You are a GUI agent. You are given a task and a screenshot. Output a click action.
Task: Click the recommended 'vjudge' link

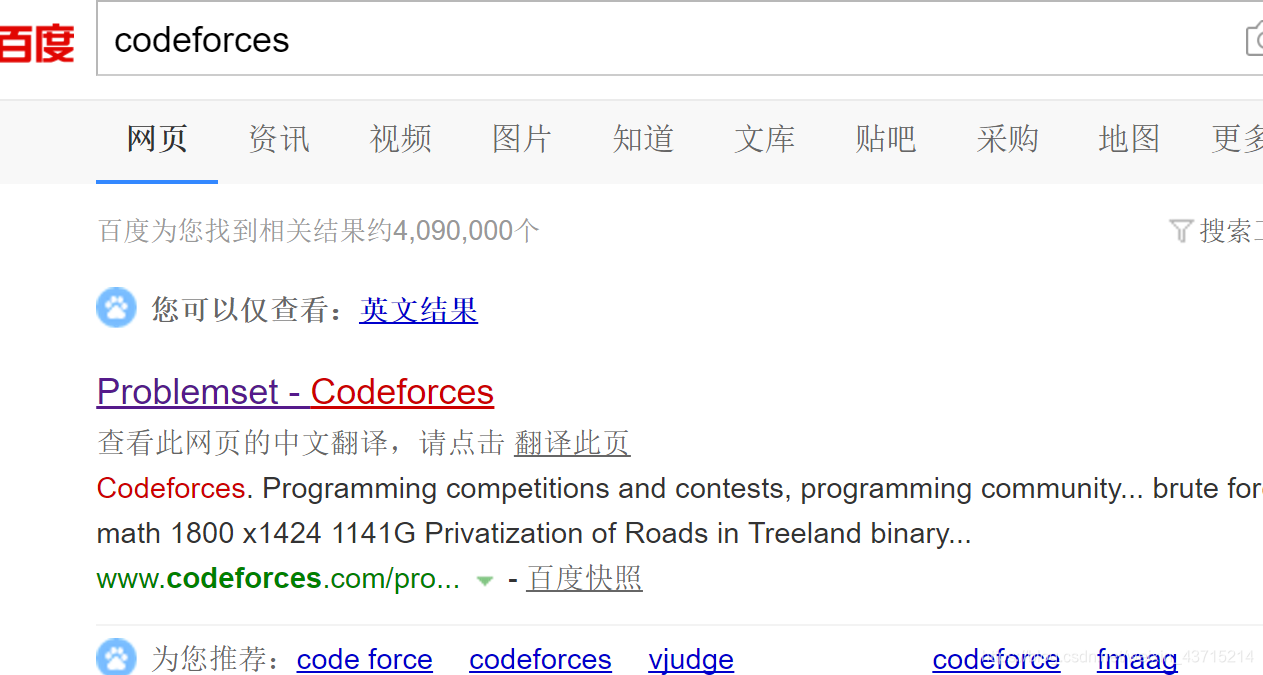point(691,659)
